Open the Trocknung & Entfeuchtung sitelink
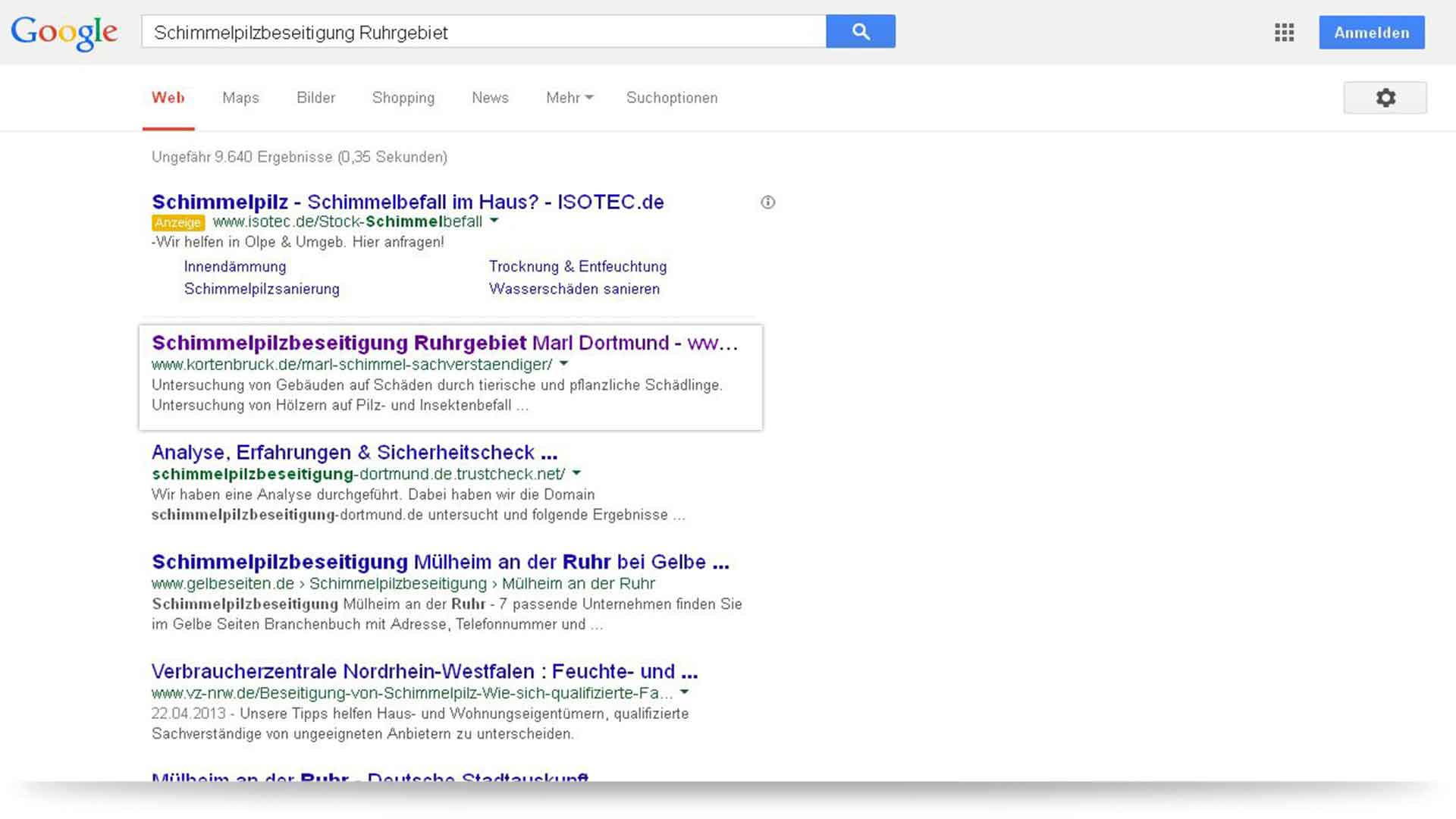 (578, 266)
